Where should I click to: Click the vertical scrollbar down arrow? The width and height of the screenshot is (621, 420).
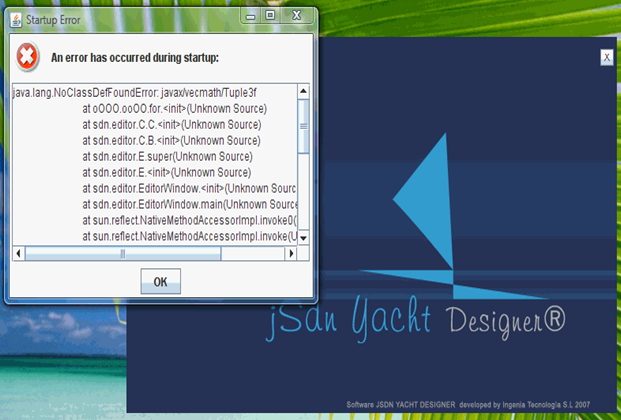303,239
